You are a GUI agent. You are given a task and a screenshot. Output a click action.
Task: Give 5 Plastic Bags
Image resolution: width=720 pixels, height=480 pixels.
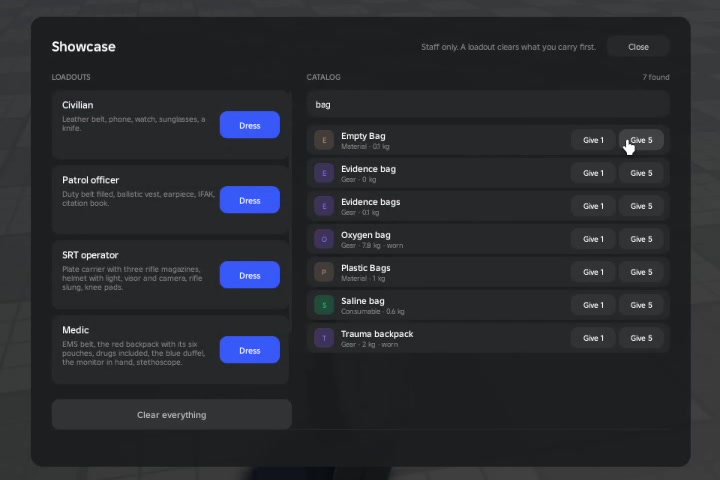pos(641,272)
